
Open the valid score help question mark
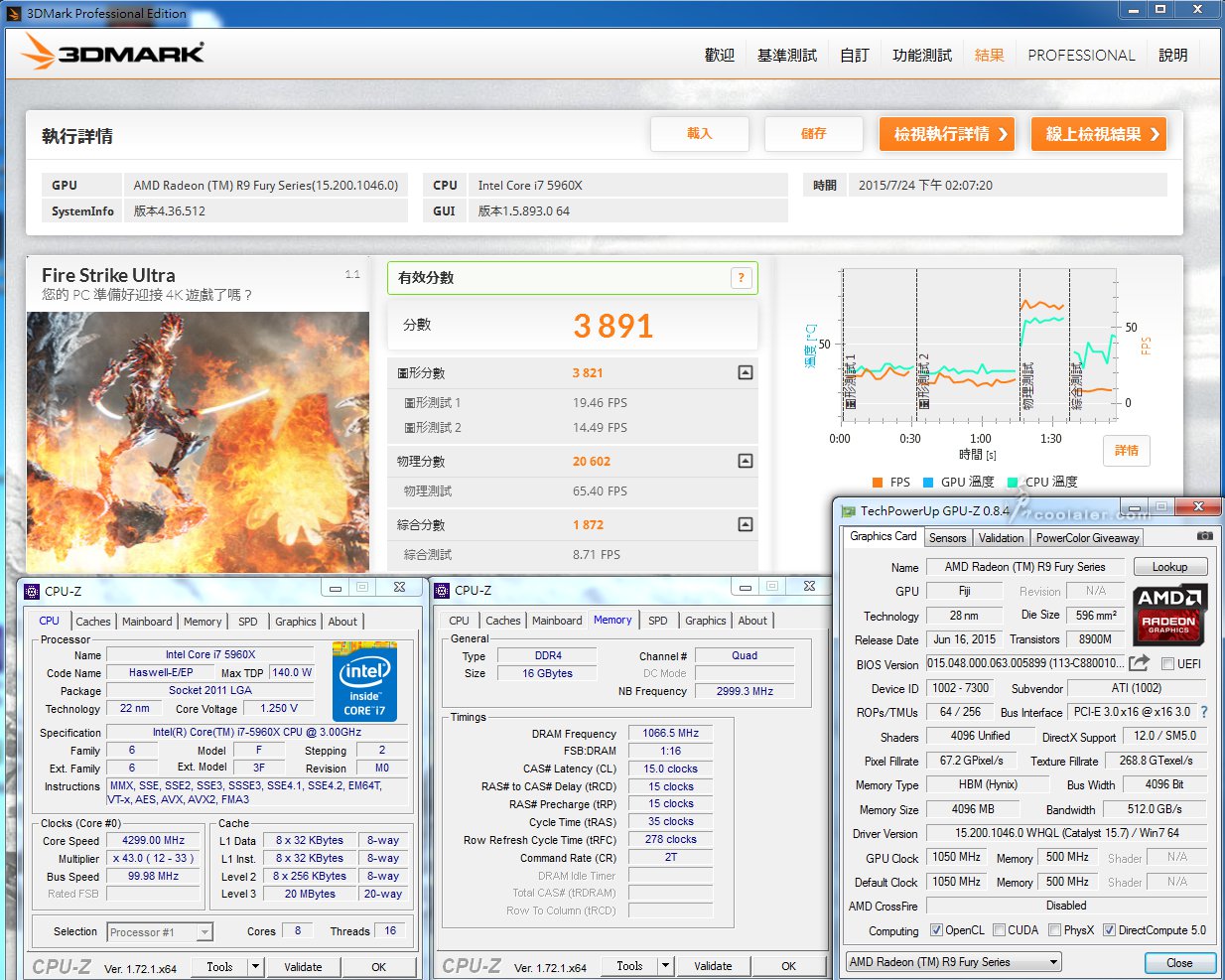tap(741, 278)
